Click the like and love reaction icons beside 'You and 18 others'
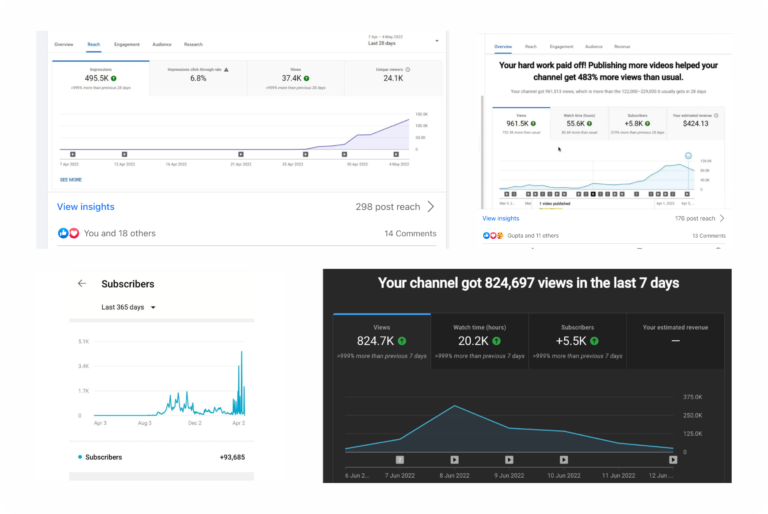The image size is (768, 514). (68, 233)
